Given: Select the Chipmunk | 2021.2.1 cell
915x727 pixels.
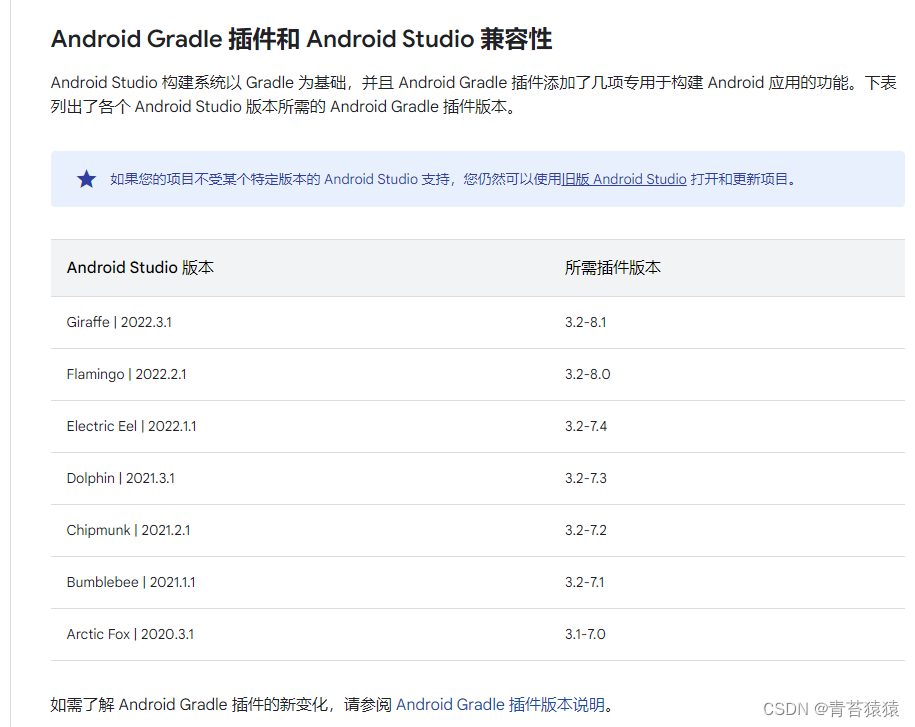Looking at the screenshot, I should tap(128, 530).
